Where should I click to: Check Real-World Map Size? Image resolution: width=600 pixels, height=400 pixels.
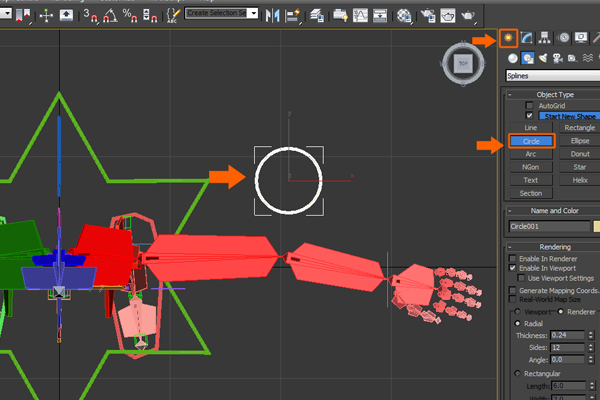point(513,299)
